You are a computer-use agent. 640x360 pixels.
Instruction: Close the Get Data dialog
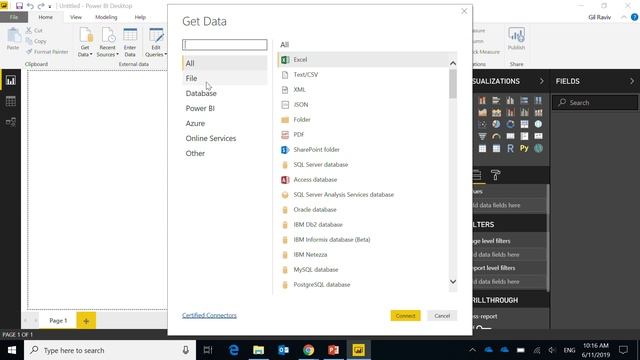(464, 11)
